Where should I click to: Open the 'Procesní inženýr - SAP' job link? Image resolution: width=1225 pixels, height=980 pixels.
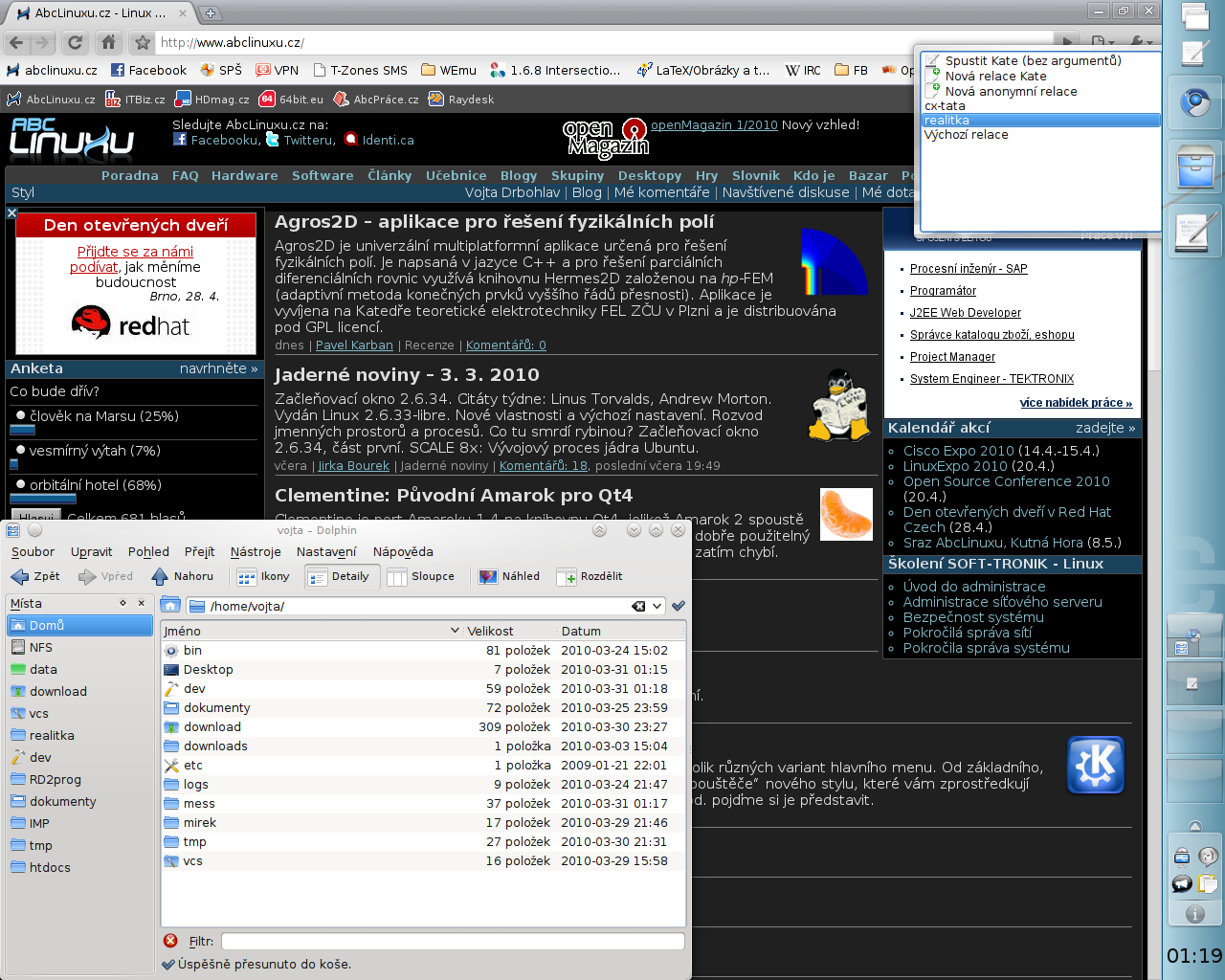(969, 268)
